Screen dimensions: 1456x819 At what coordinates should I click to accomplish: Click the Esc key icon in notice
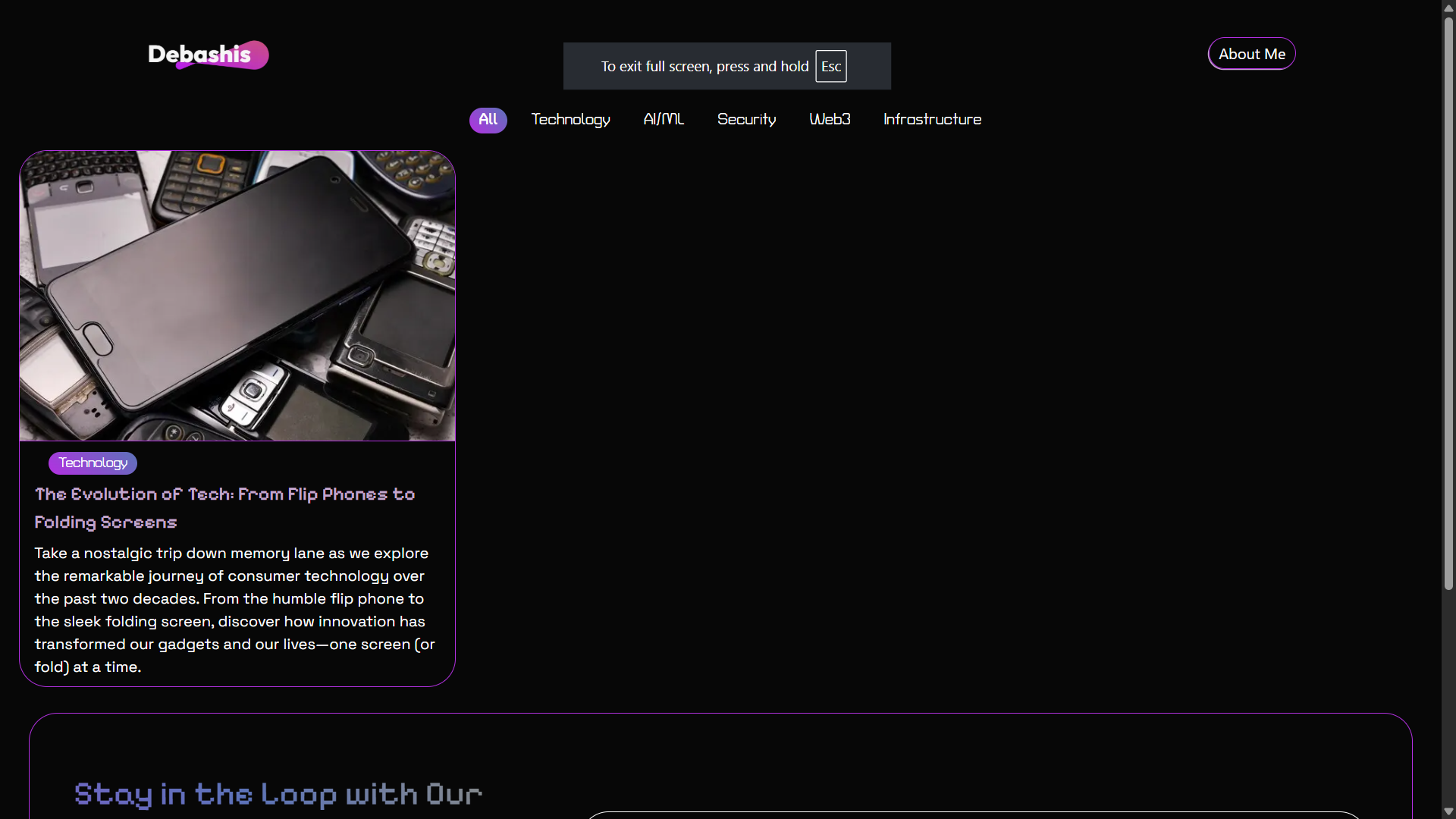831,67
